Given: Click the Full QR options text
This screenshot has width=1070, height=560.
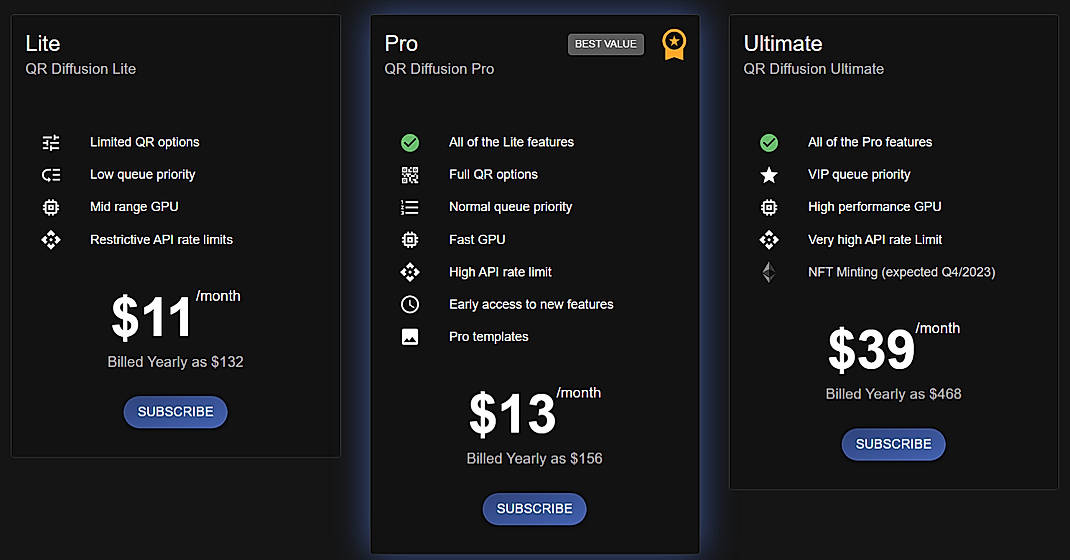Looking at the screenshot, I should click(x=493, y=175).
